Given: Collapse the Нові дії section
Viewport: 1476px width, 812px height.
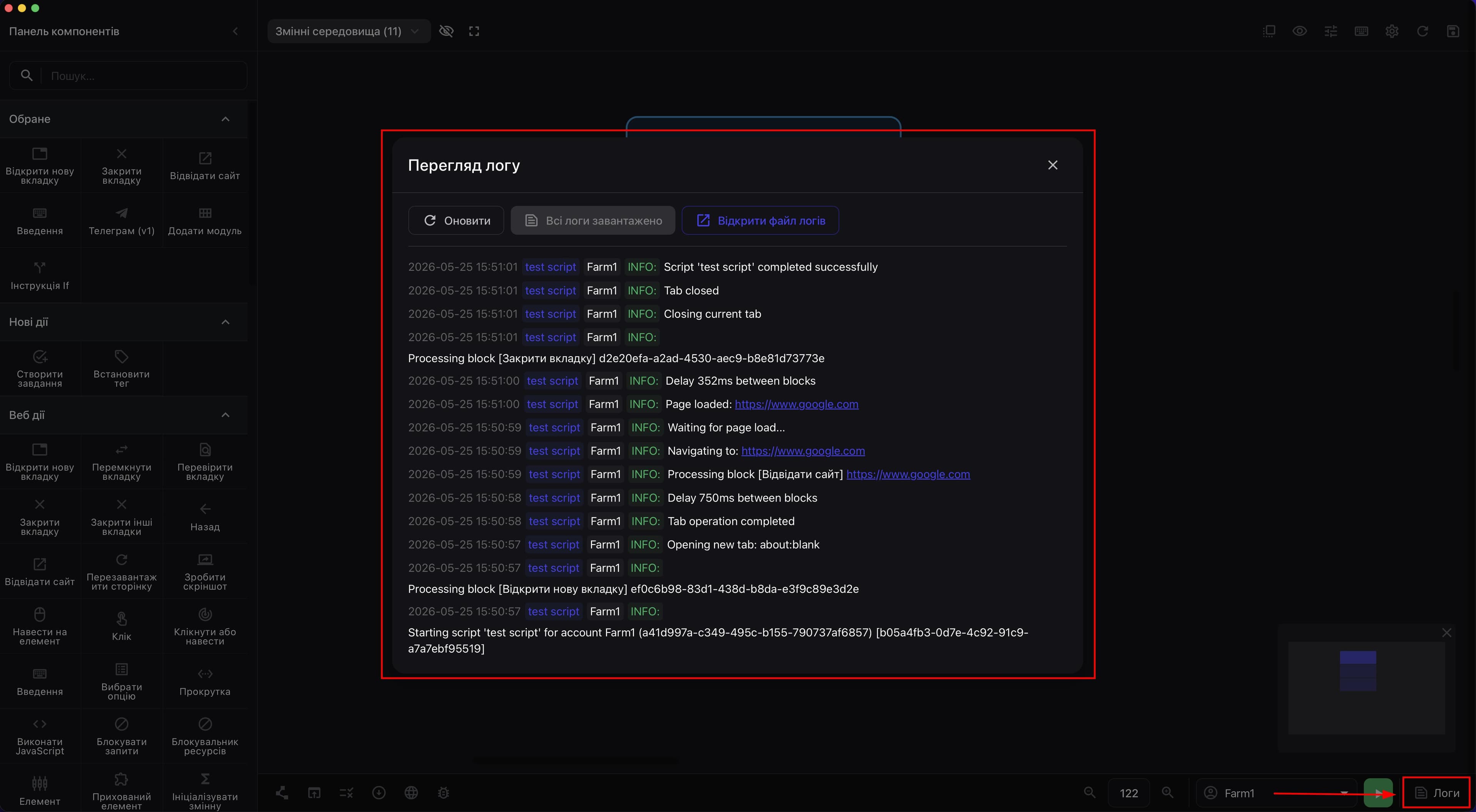Looking at the screenshot, I should [226, 322].
